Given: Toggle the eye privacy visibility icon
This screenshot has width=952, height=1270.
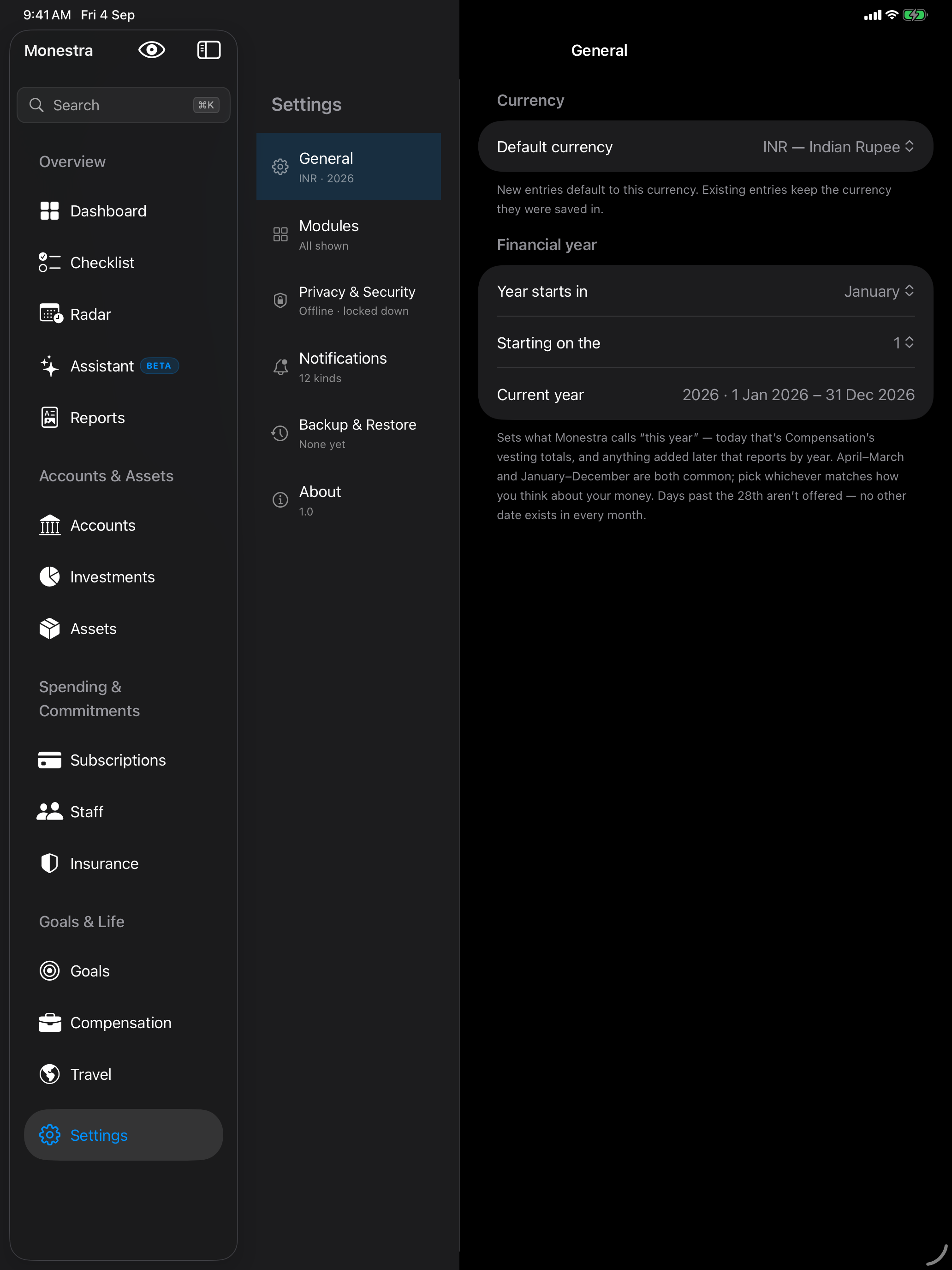Looking at the screenshot, I should pos(151,50).
